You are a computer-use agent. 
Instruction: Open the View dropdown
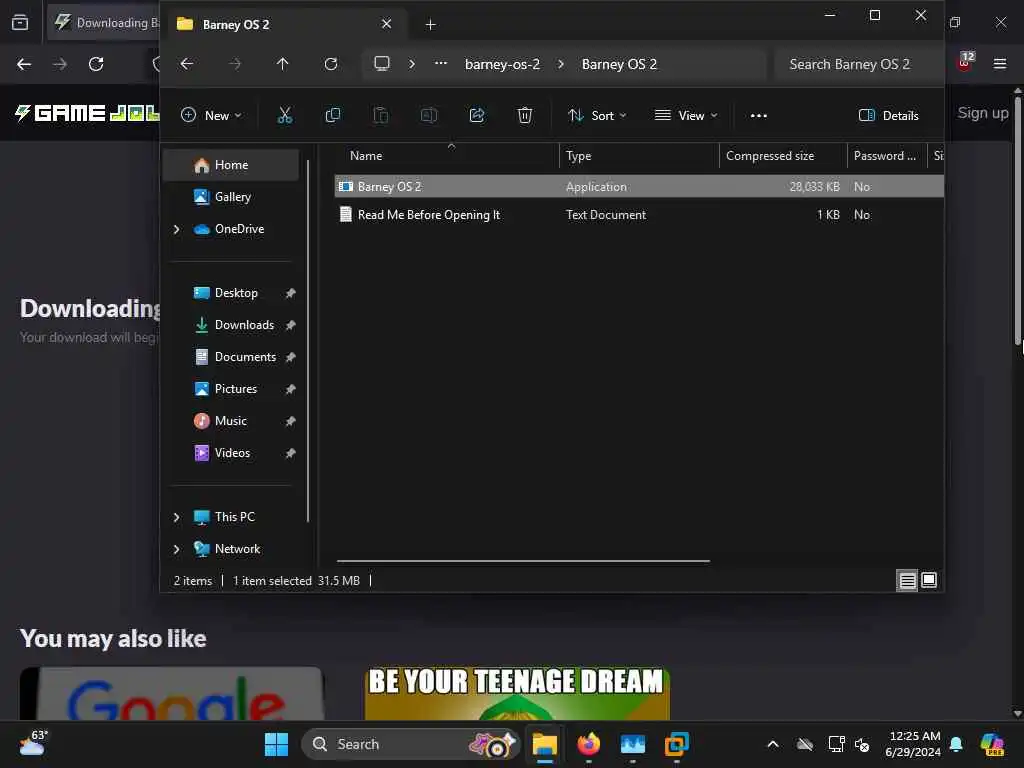686,116
